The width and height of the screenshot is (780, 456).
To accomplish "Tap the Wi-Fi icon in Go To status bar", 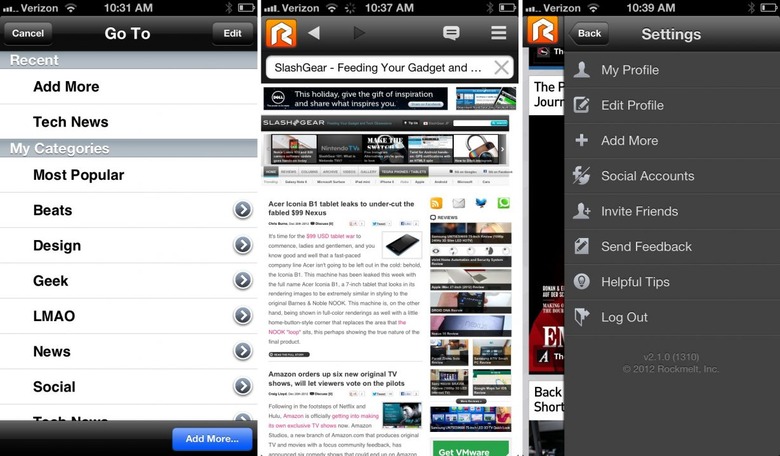I will click(71, 7).
